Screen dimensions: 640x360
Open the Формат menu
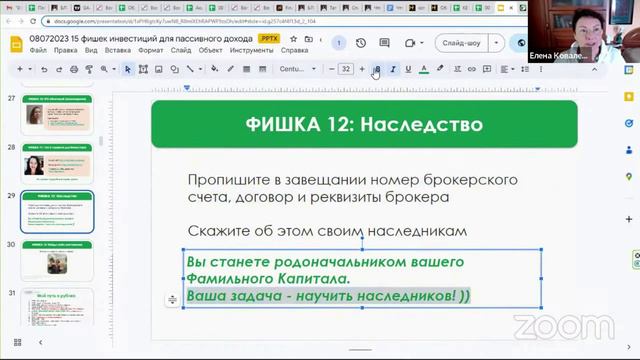click(x=151, y=50)
